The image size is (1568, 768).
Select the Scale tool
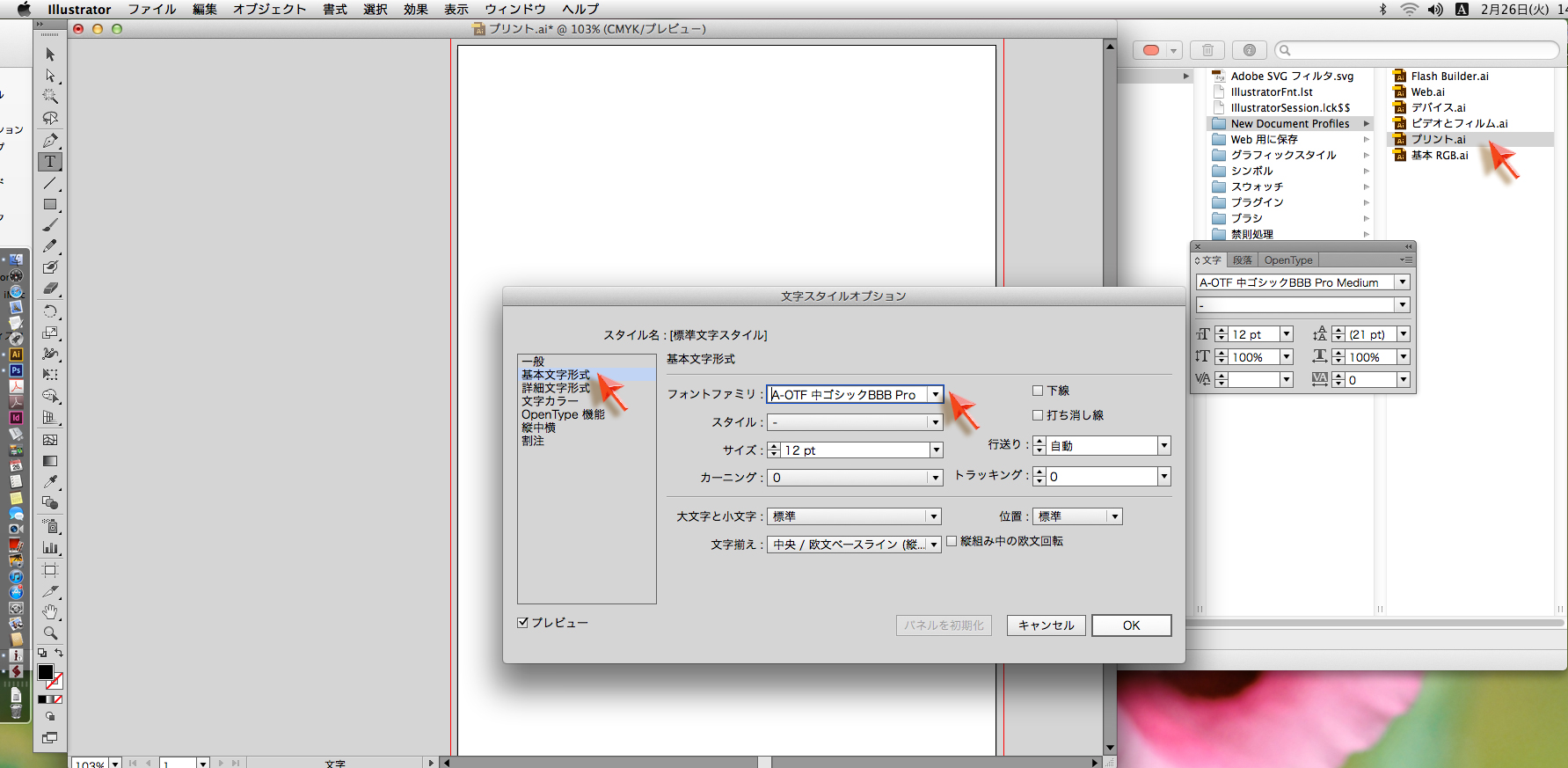[50, 333]
